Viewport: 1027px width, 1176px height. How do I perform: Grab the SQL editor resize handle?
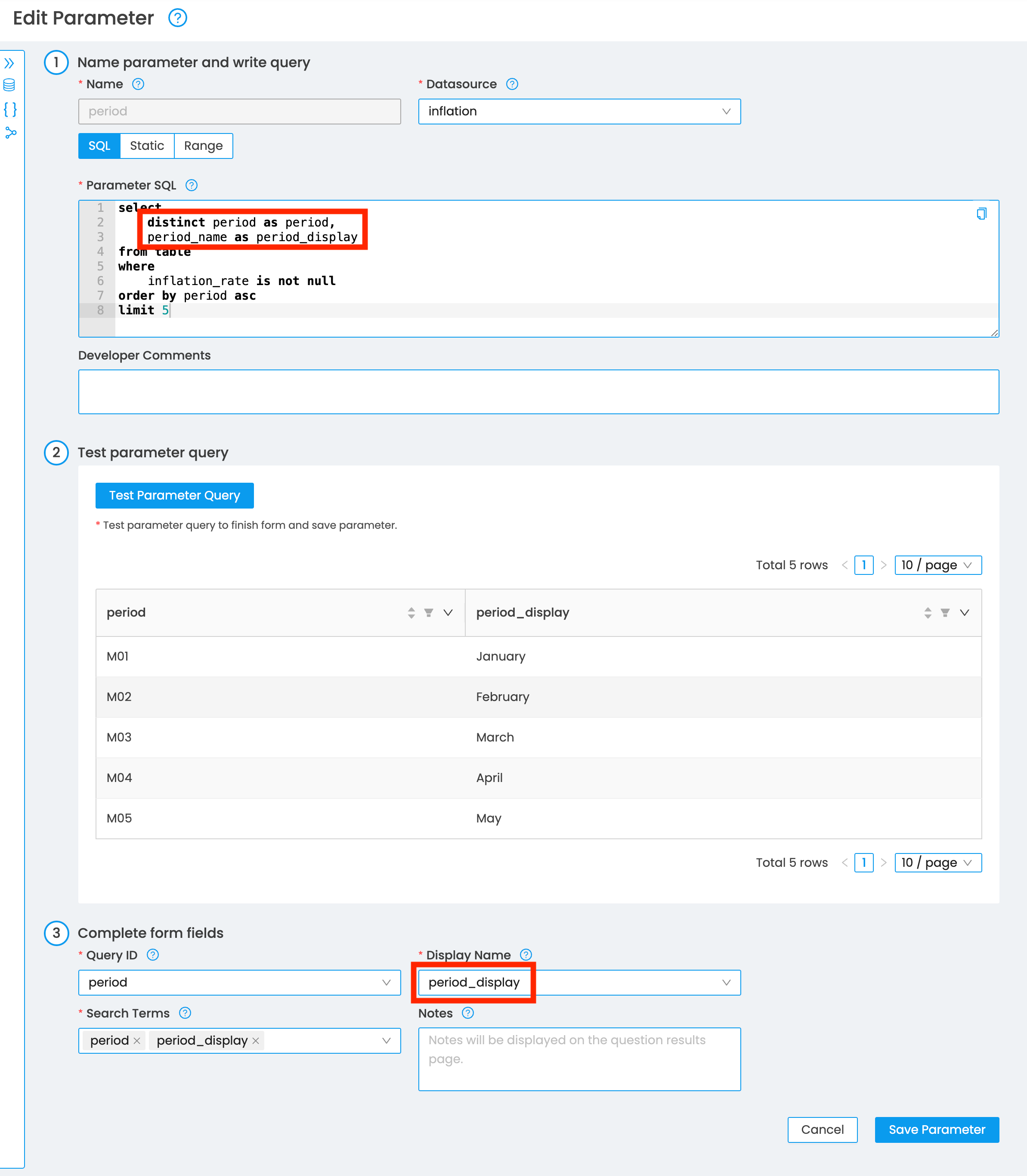pyautogui.click(x=994, y=333)
